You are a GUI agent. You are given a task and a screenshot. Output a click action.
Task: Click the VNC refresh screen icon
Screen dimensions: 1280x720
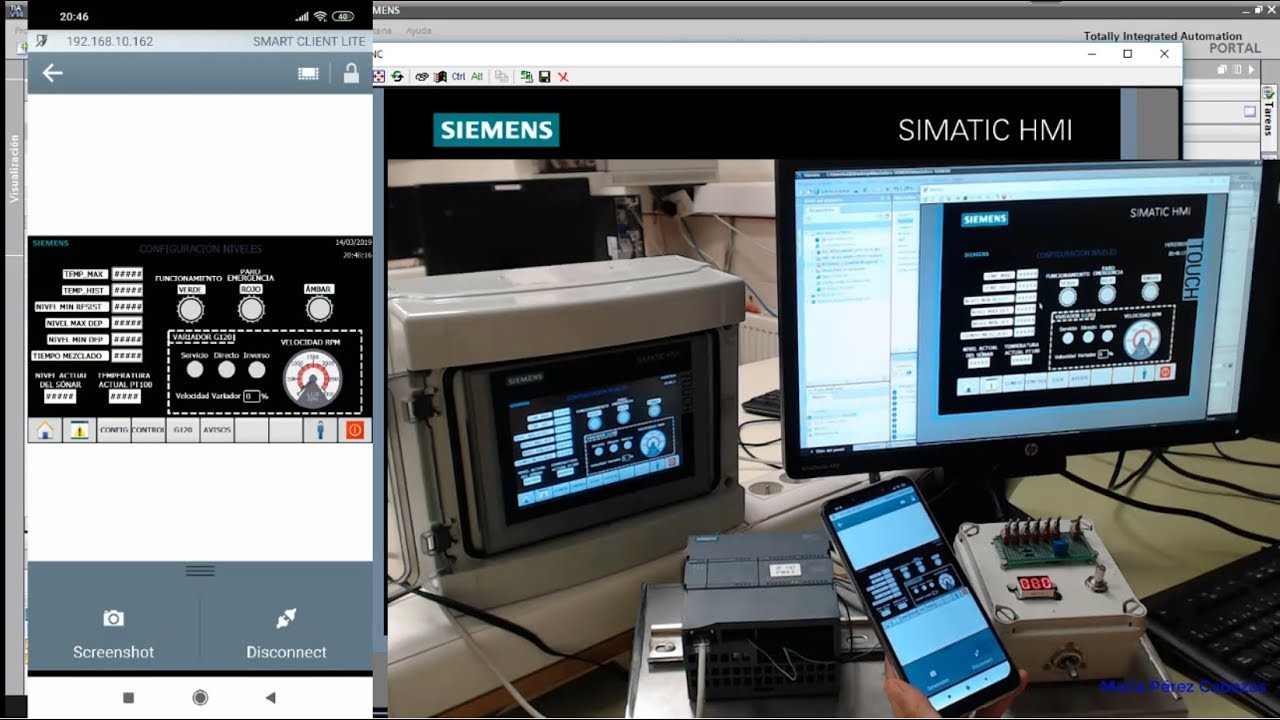397,76
